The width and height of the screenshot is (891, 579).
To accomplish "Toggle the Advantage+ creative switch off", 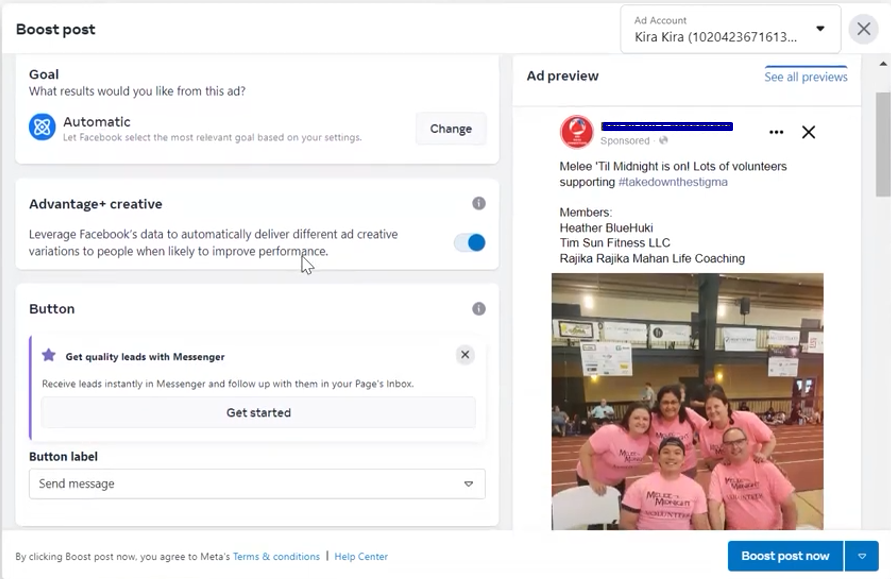I will (469, 243).
